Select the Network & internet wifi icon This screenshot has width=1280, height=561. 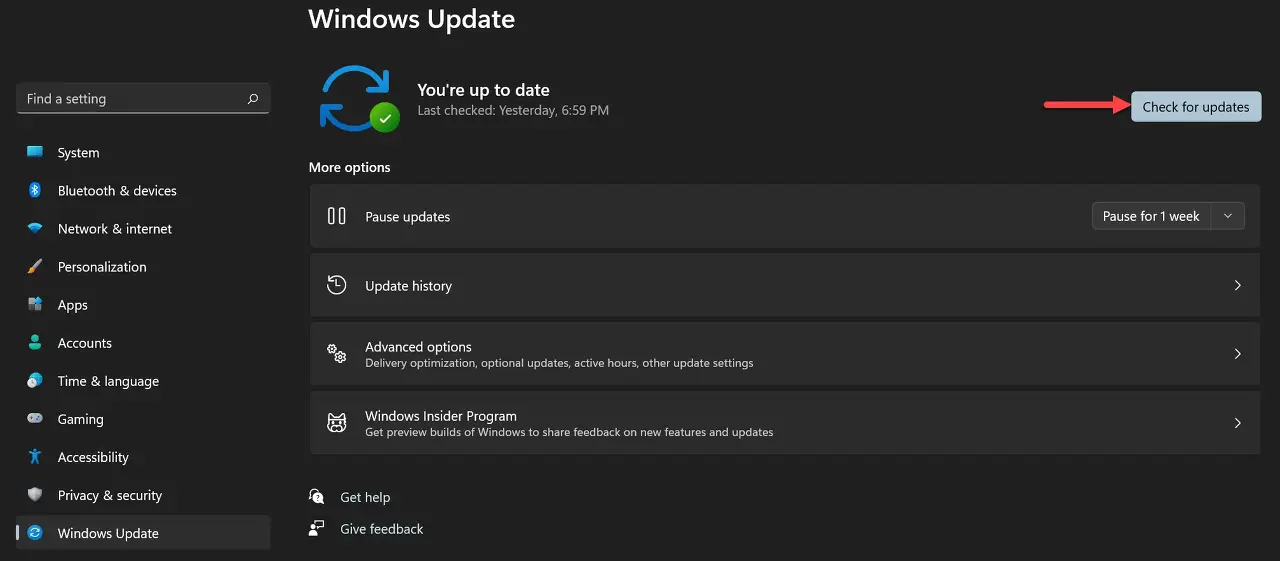click(35, 228)
